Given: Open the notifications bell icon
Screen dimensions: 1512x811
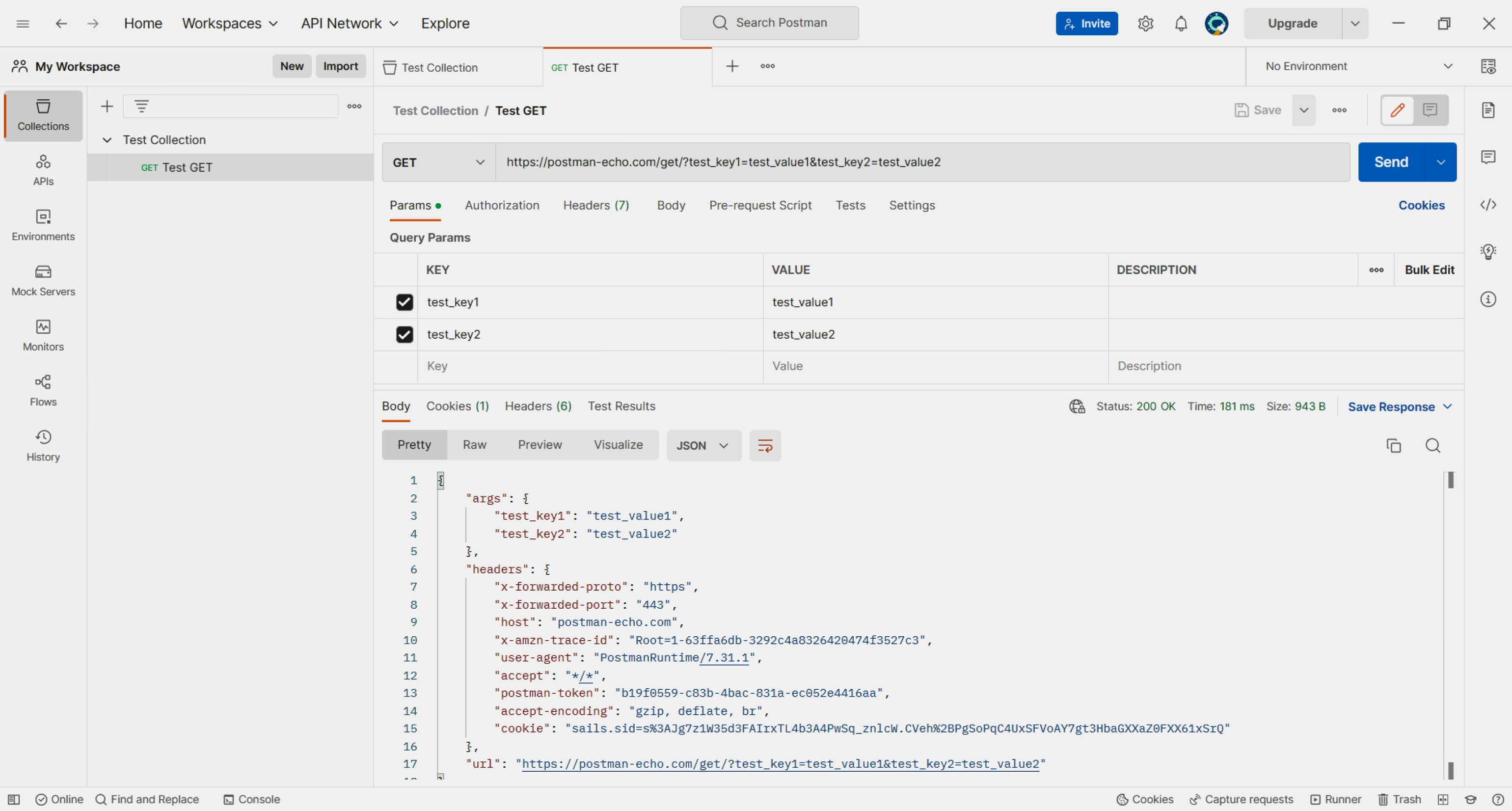Looking at the screenshot, I should (1180, 24).
